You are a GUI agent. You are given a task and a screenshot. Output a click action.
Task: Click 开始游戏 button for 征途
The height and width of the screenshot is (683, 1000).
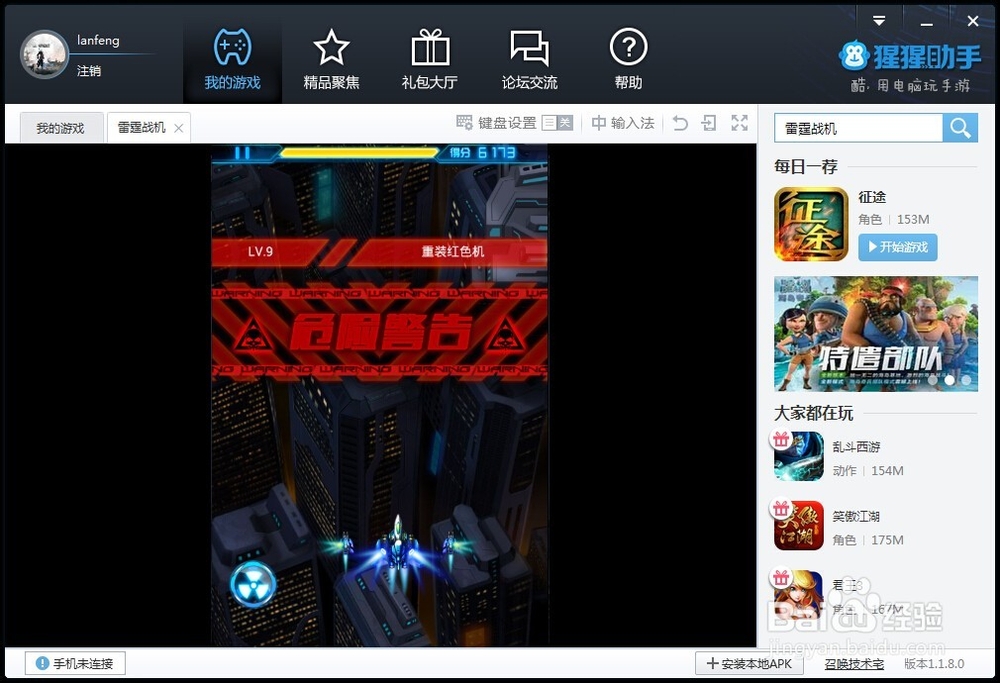898,247
